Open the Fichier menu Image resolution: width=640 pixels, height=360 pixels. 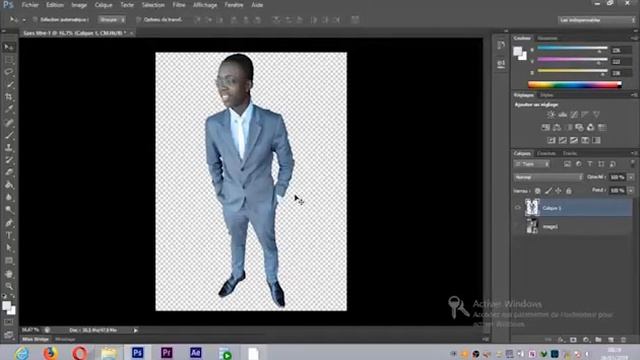click(x=30, y=5)
